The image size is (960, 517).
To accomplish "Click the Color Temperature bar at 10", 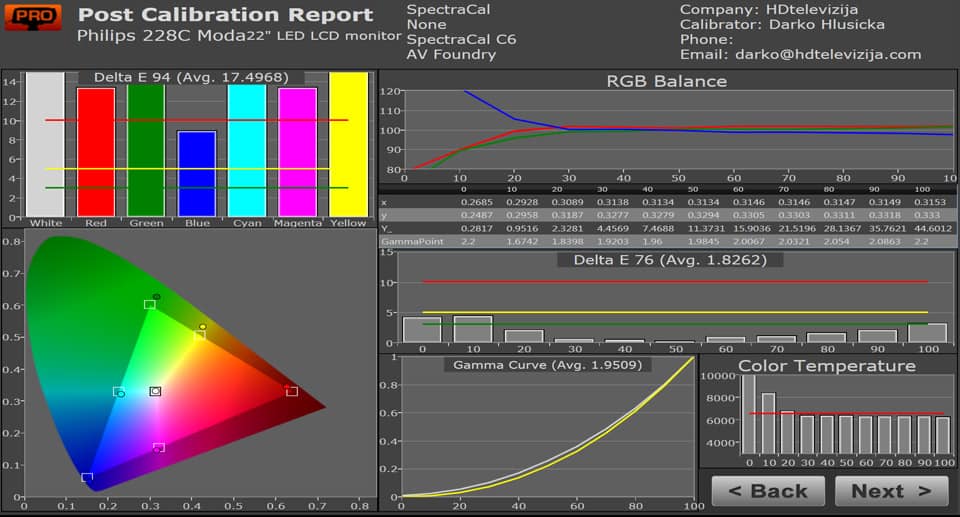I will pos(768,423).
